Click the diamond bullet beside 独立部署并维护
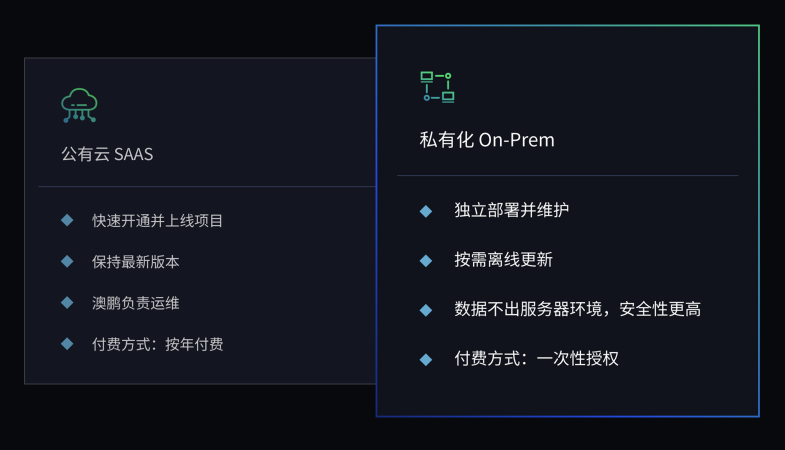The height and width of the screenshot is (450, 785). click(x=426, y=211)
